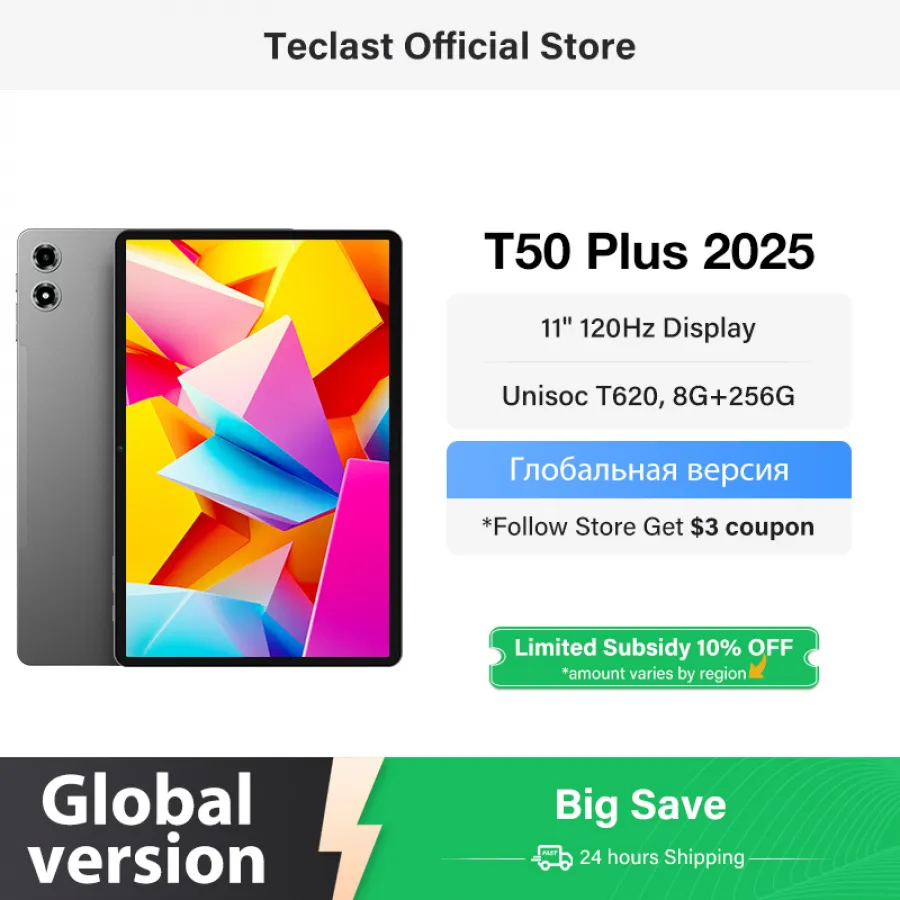Click the green Limited Subsidy 10% OFF coupon

pos(653,657)
